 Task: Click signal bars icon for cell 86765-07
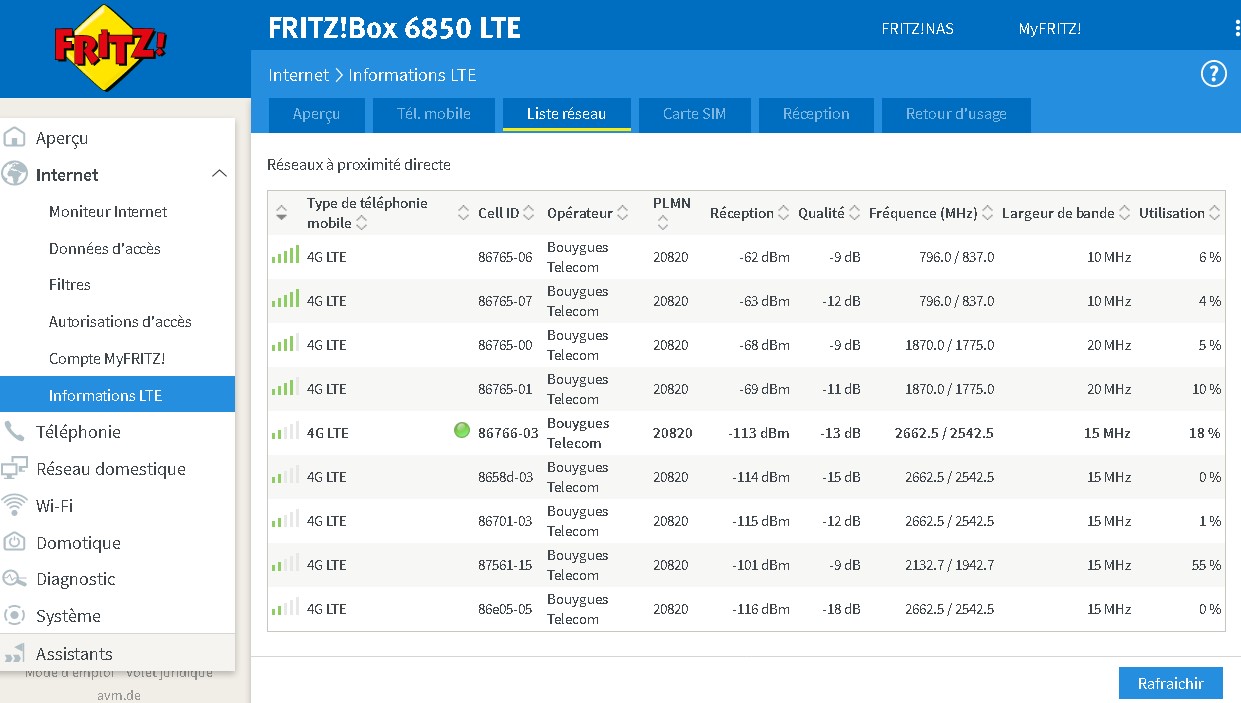coord(285,299)
